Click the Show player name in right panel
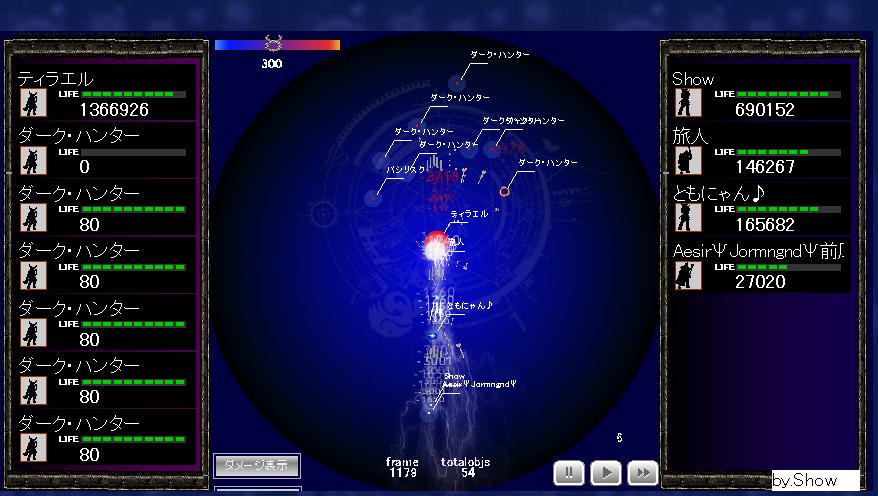 coord(693,79)
